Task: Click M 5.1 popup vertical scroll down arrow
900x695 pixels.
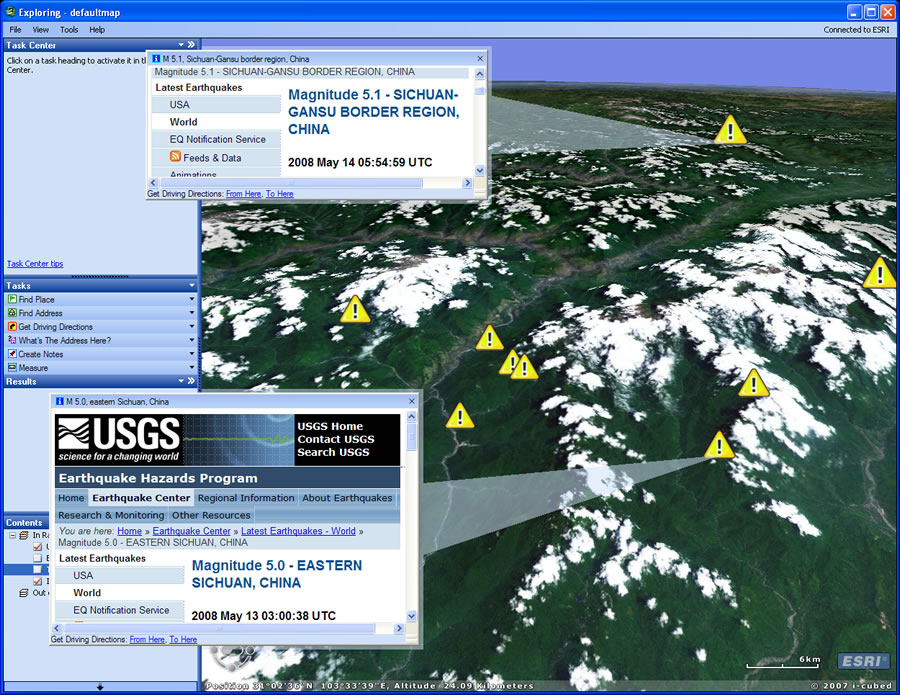Action: [x=480, y=170]
